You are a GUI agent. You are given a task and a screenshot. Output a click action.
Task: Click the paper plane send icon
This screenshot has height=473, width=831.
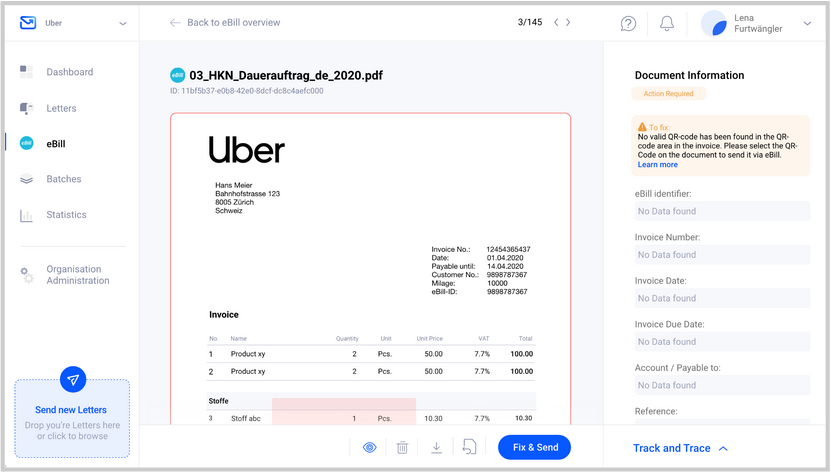pyautogui.click(x=73, y=380)
